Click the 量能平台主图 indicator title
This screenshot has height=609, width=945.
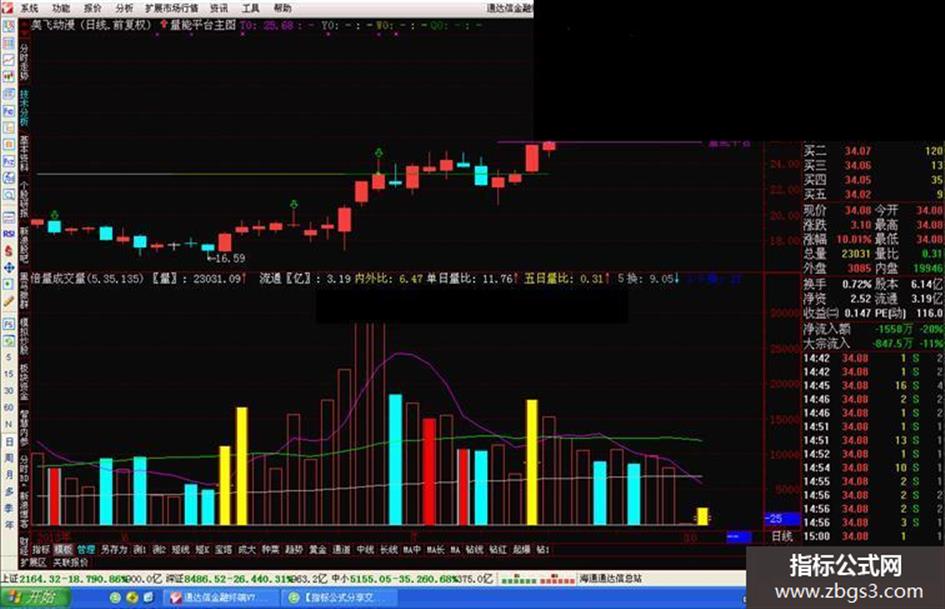(202, 25)
